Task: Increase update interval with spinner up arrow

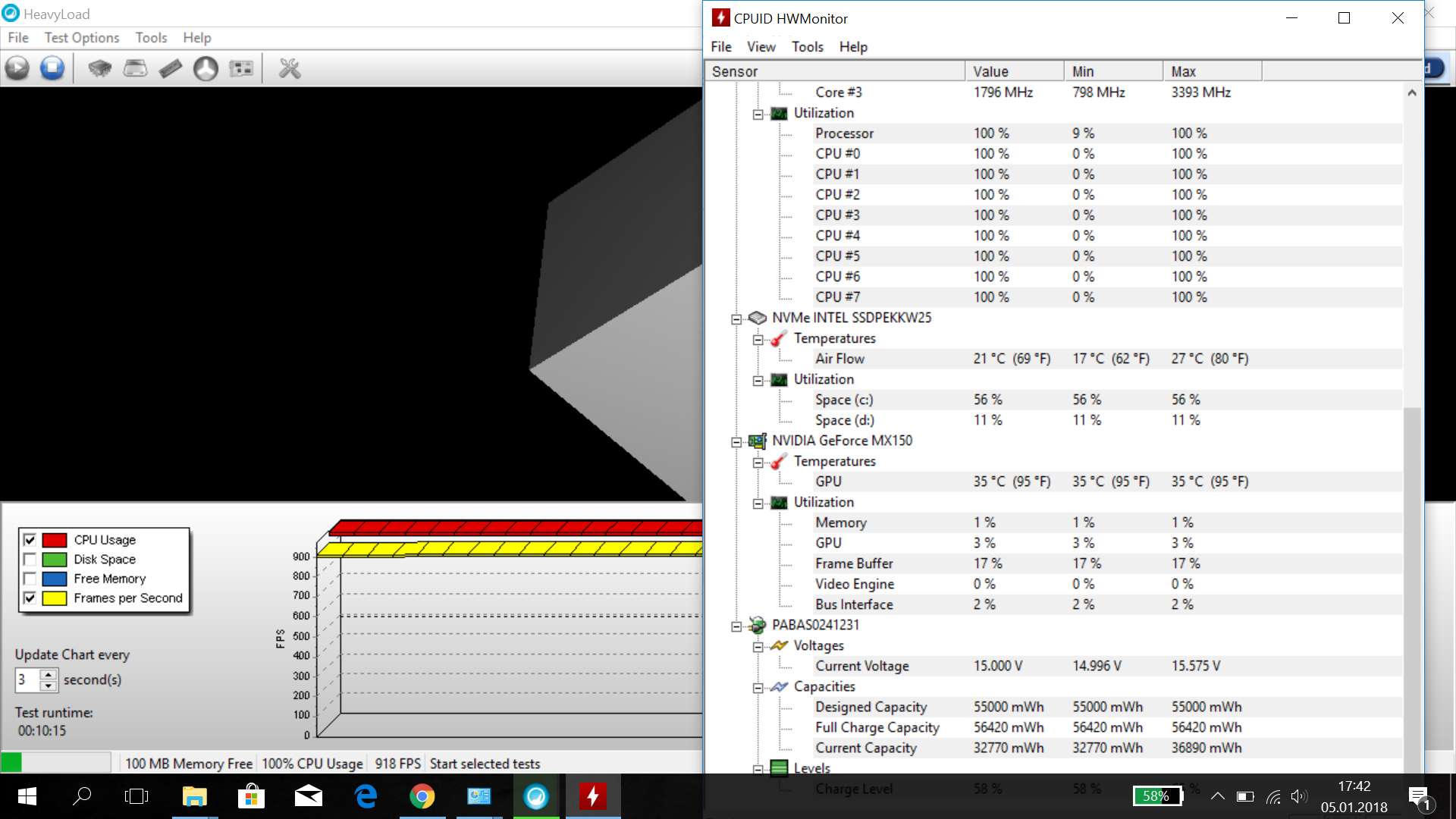Action: 48,674
